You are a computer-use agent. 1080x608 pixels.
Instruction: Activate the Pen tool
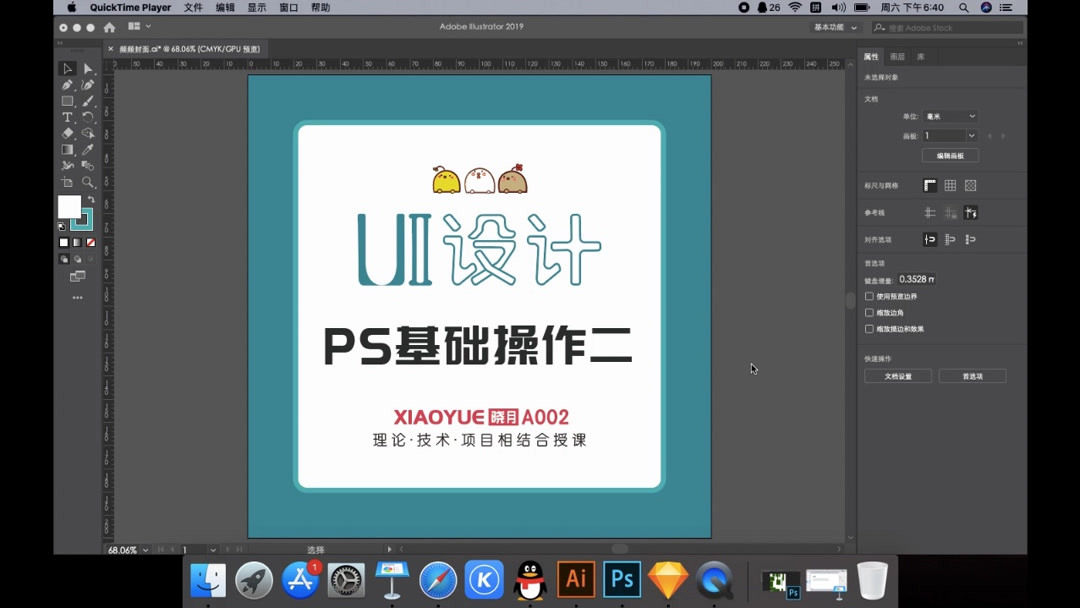click(x=66, y=85)
